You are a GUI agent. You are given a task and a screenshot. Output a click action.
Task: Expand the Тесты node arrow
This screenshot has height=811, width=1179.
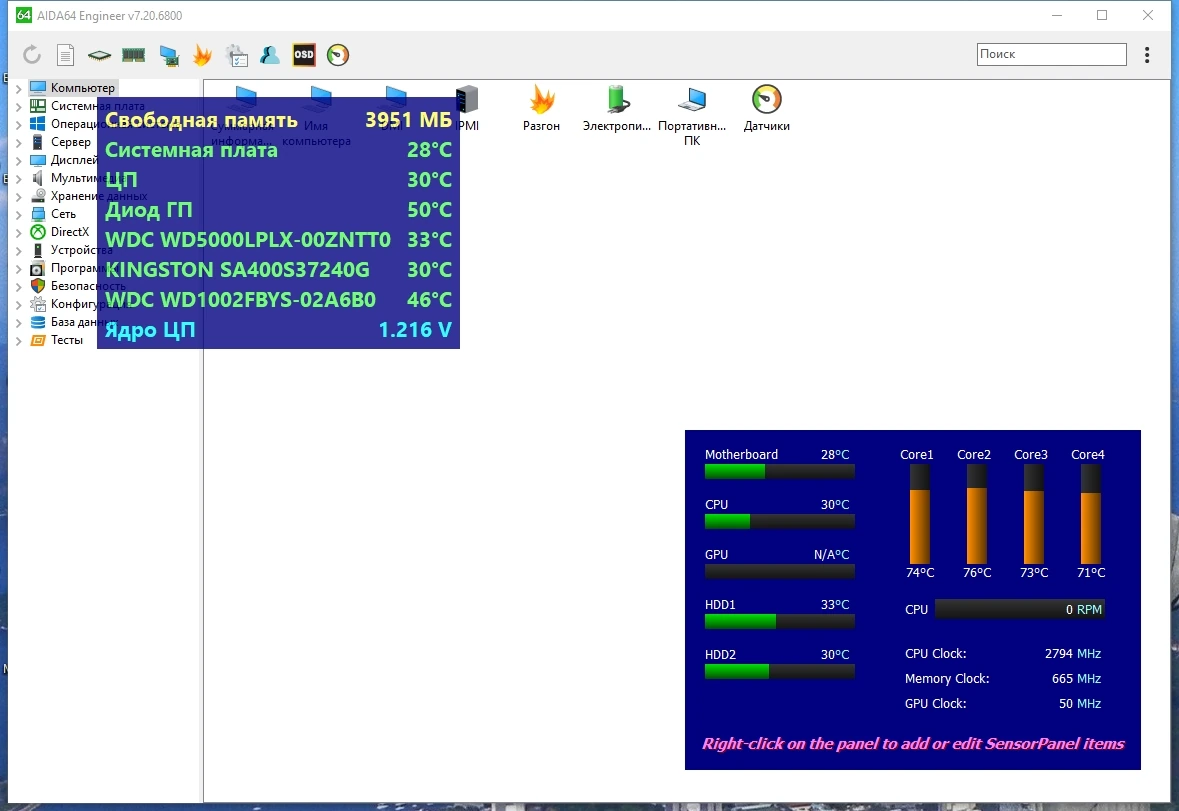[x=19, y=340]
